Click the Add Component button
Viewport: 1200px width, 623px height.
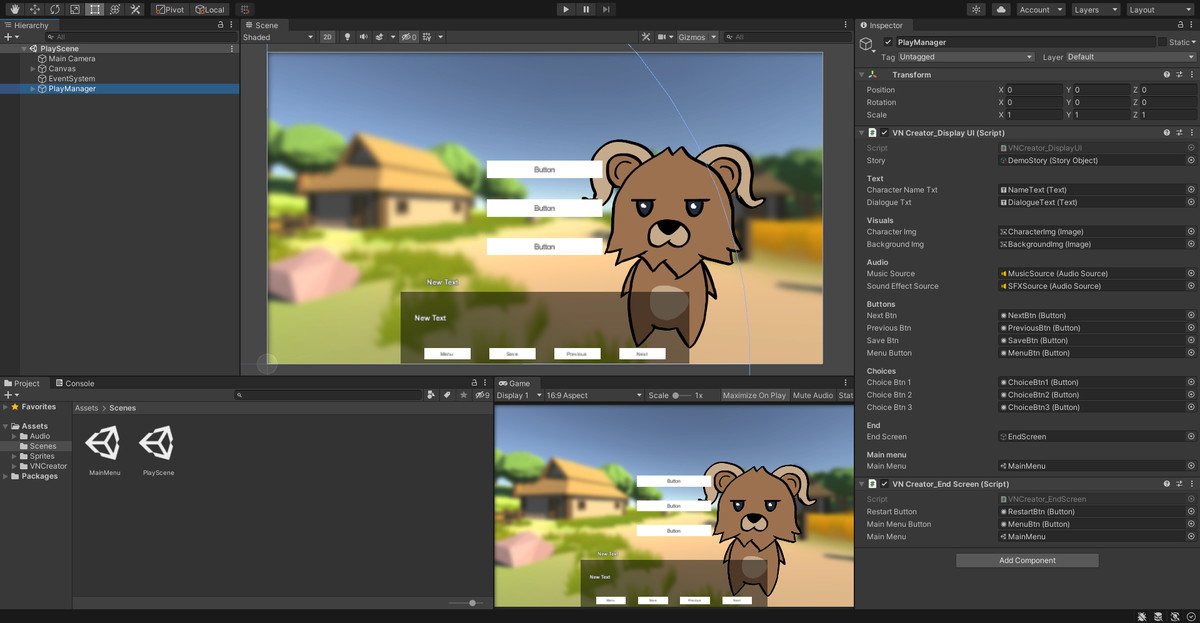[1027, 561]
